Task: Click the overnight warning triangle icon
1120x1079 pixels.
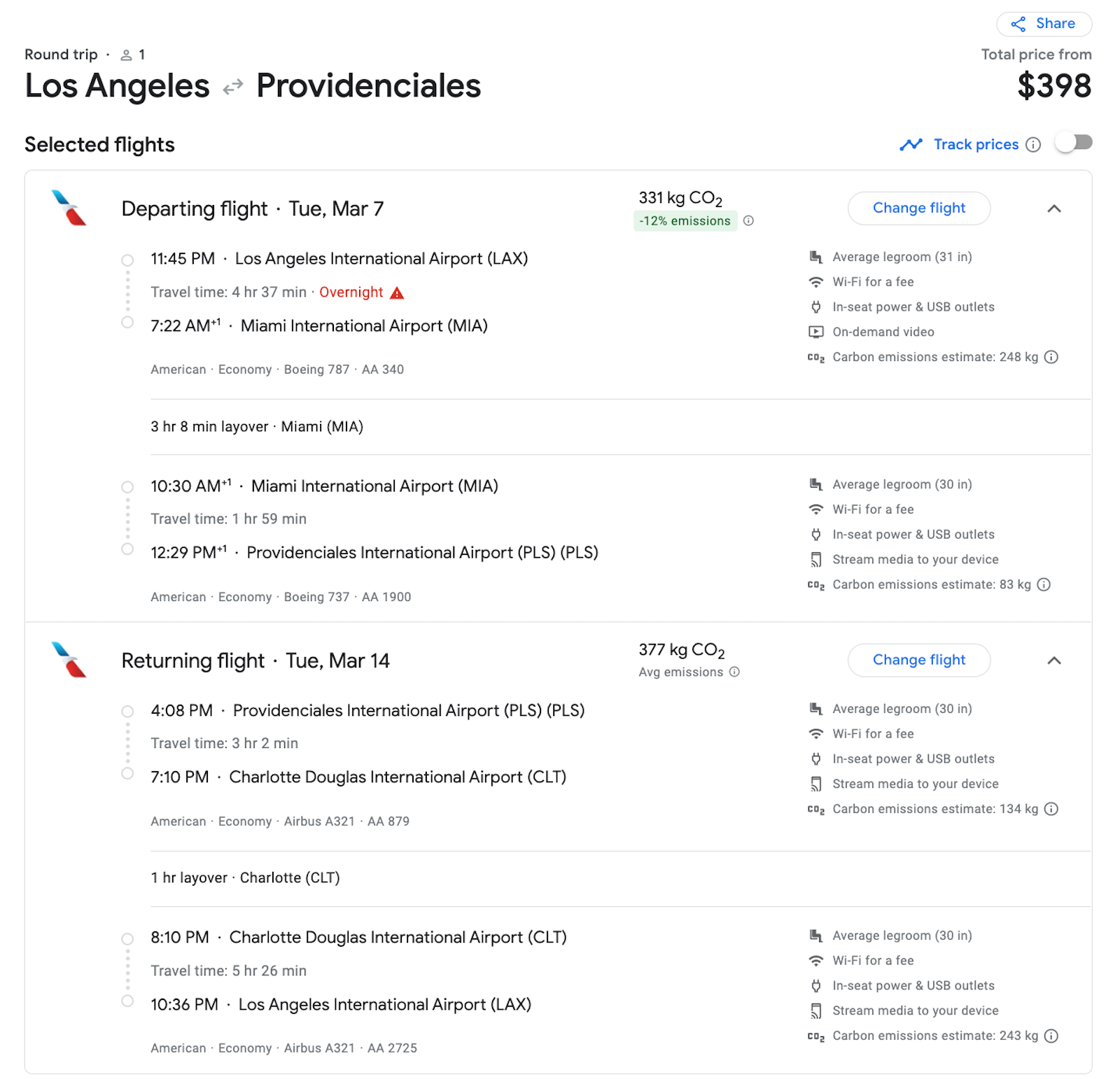Action: point(397,292)
